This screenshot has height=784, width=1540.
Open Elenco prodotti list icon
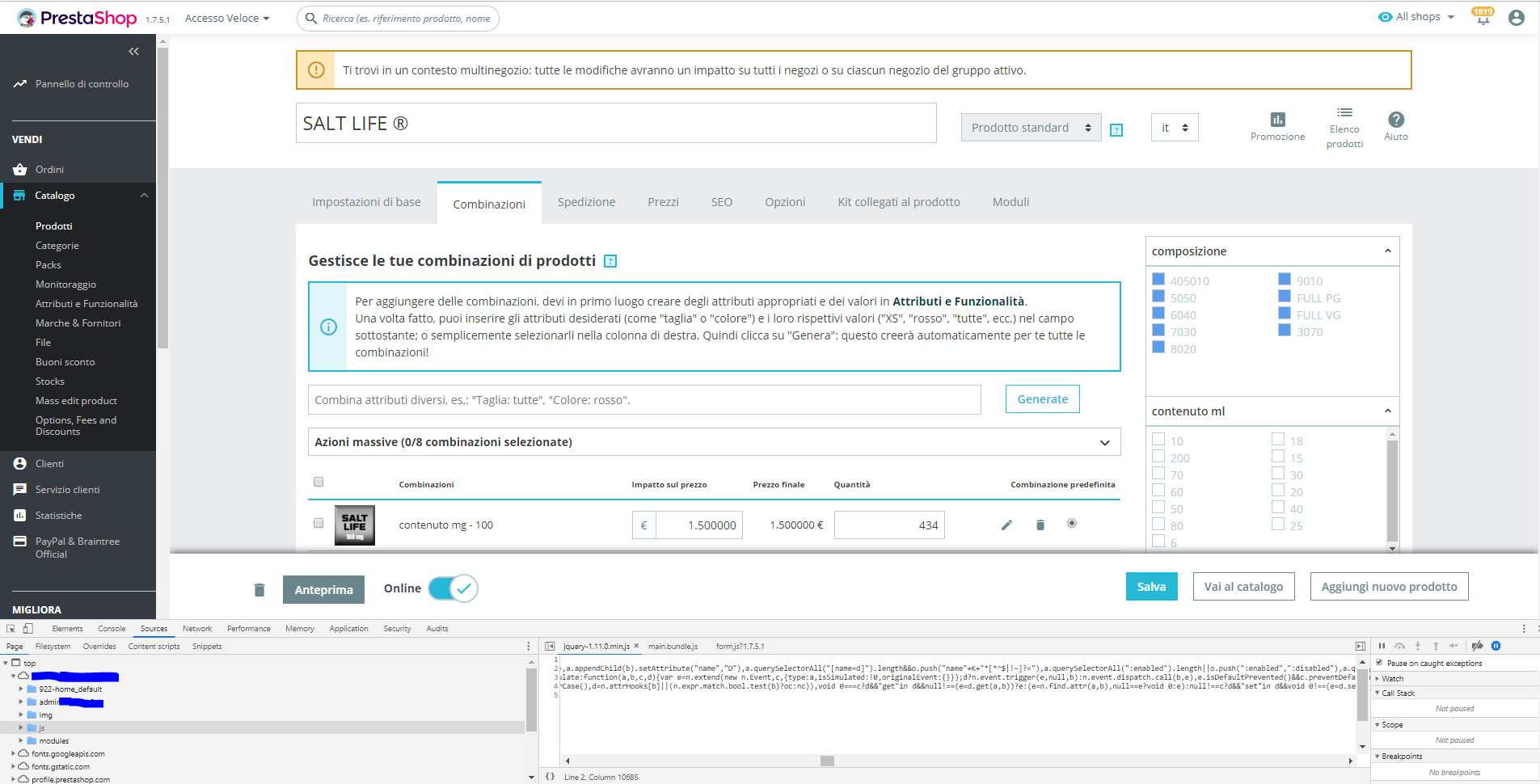coord(1344,112)
